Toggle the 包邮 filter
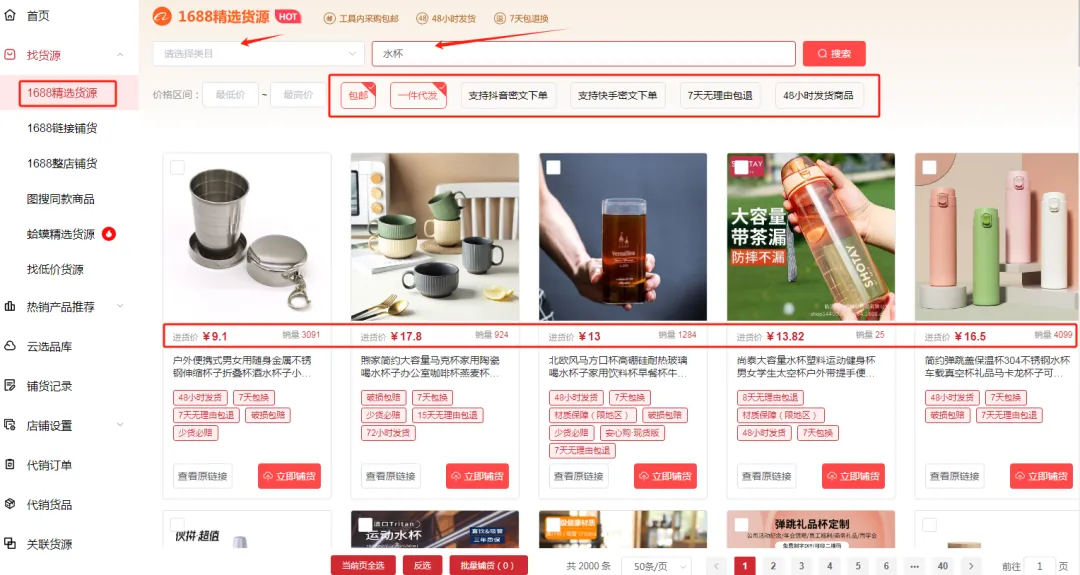This screenshot has width=1080, height=575. [x=358, y=96]
